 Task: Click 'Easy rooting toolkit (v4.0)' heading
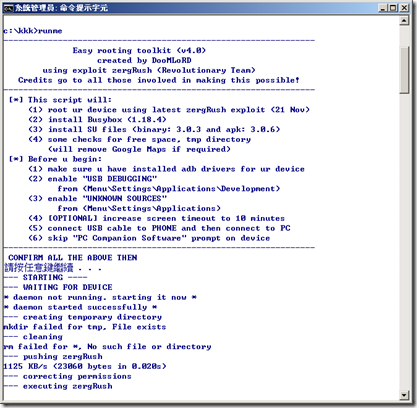click(x=139, y=51)
